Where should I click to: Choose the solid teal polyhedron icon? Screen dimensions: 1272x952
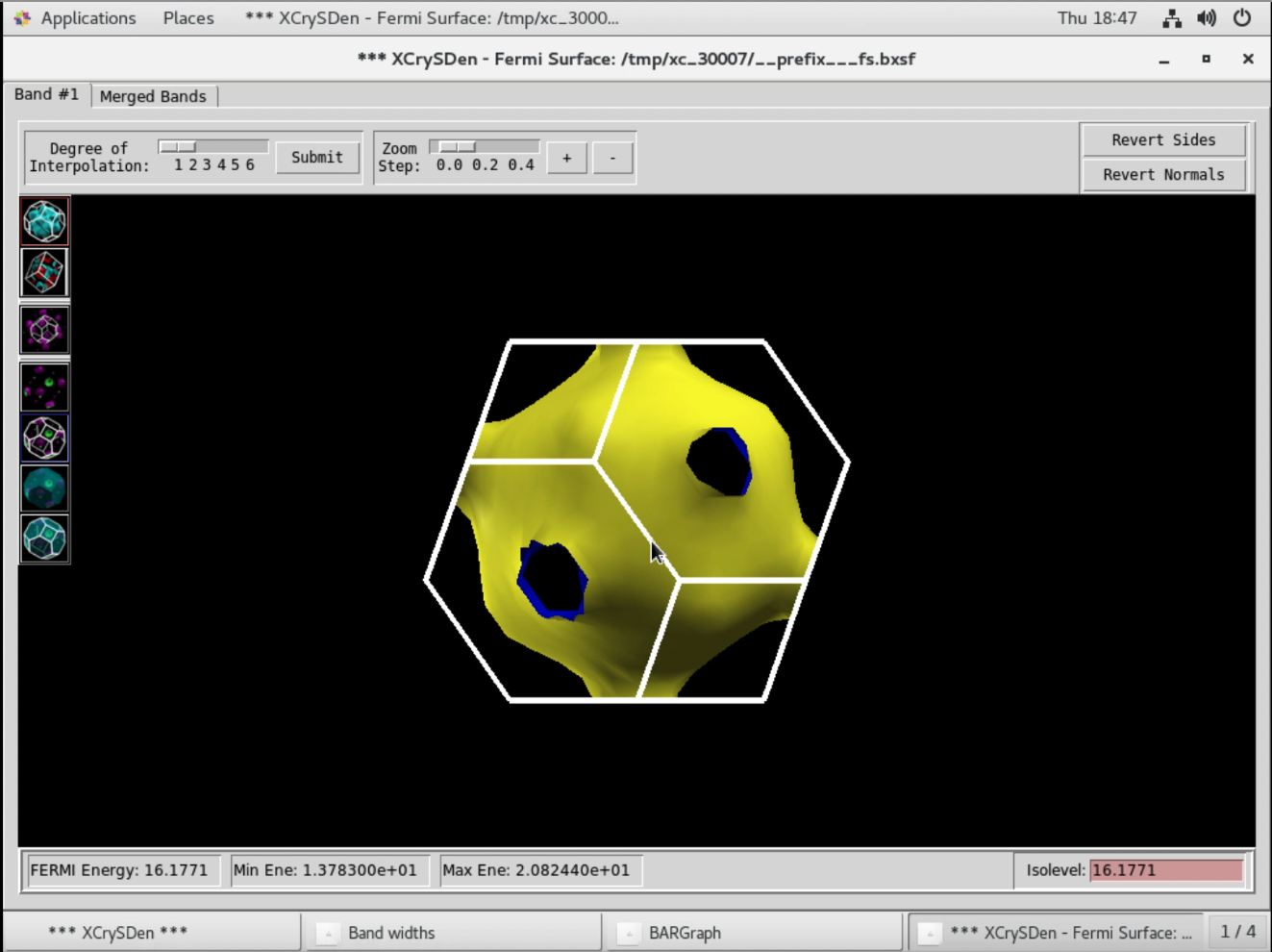(44, 488)
